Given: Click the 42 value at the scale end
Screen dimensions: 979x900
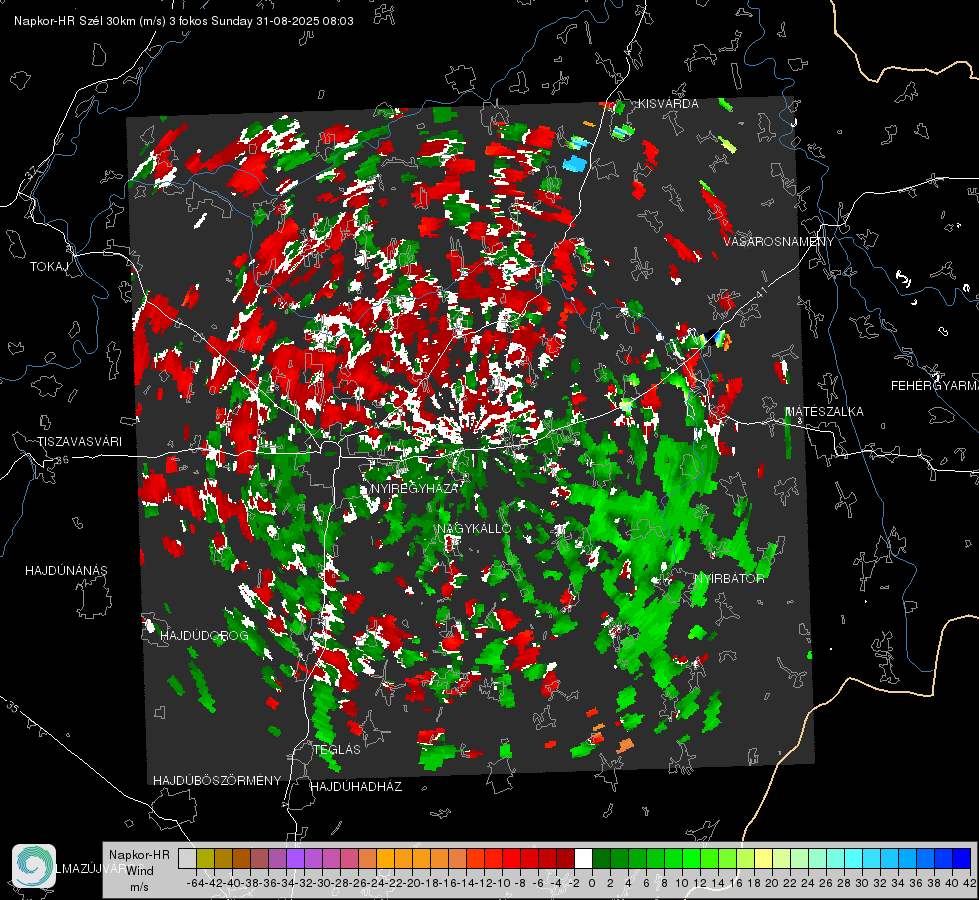Looking at the screenshot, I should click(970, 883).
